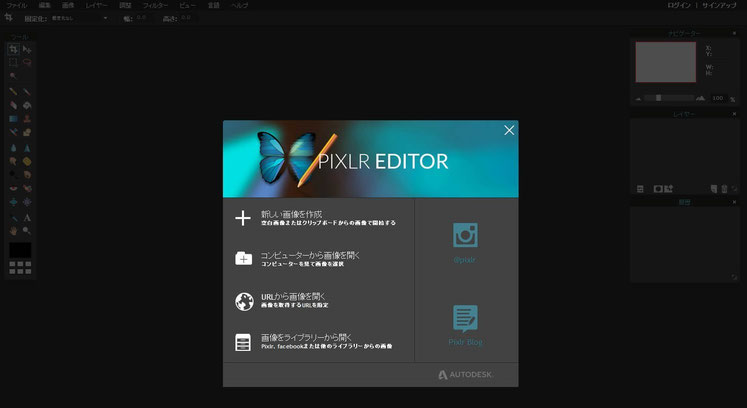Select the Pencil tool

[x=13, y=92]
